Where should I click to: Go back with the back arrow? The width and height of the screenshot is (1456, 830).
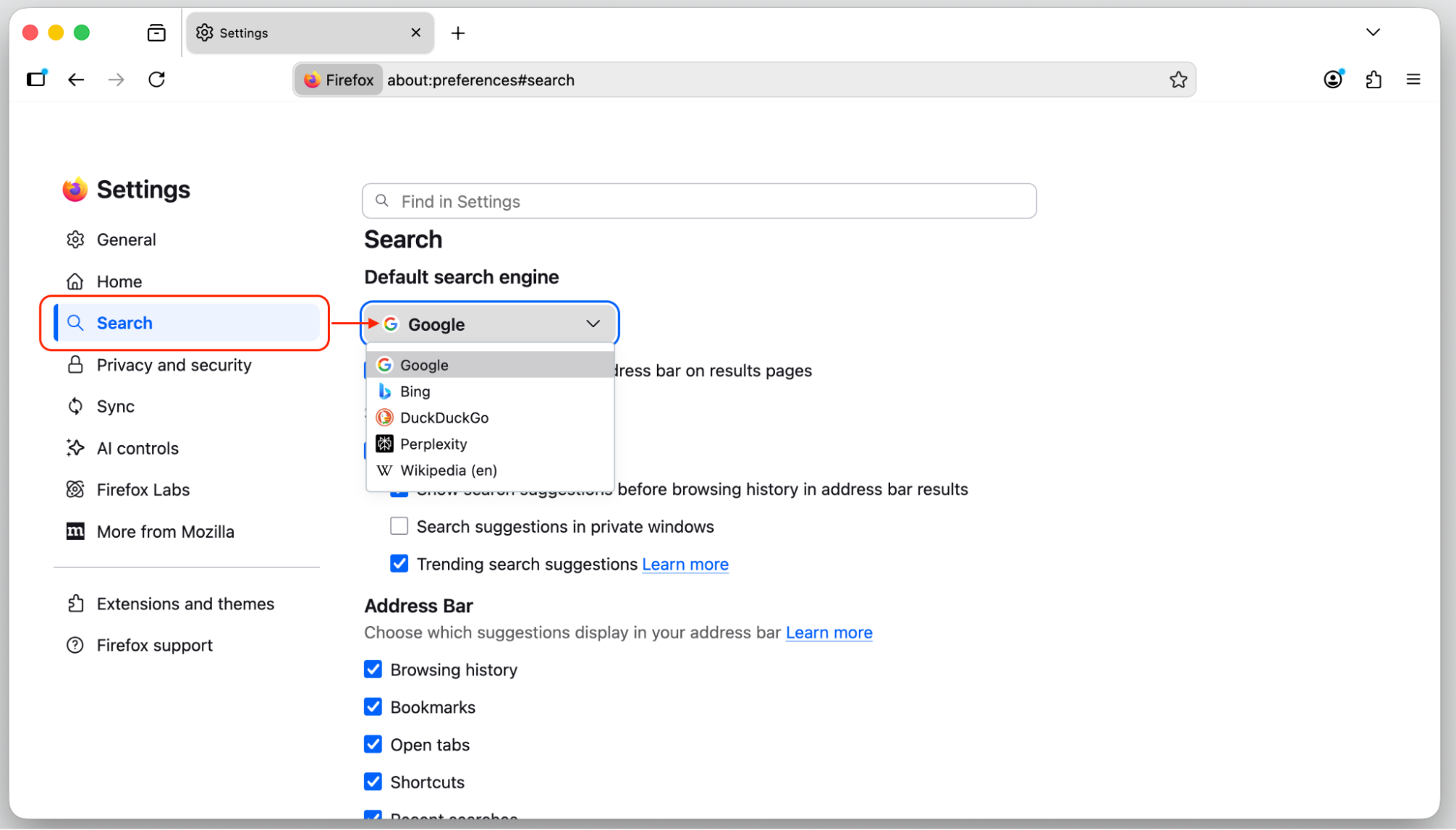(76, 79)
